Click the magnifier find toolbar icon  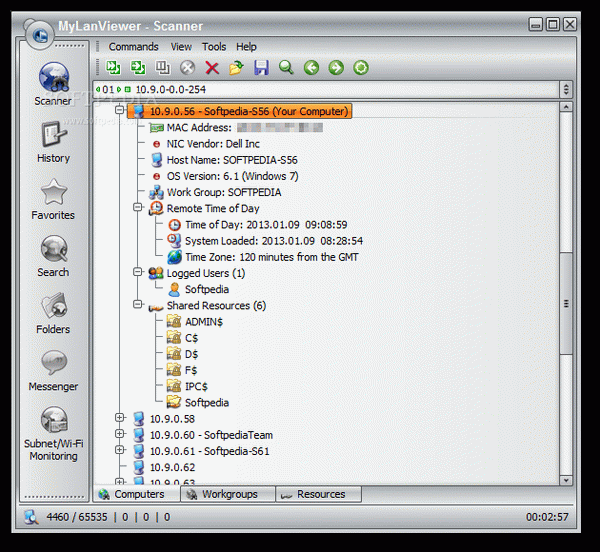click(286, 68)
